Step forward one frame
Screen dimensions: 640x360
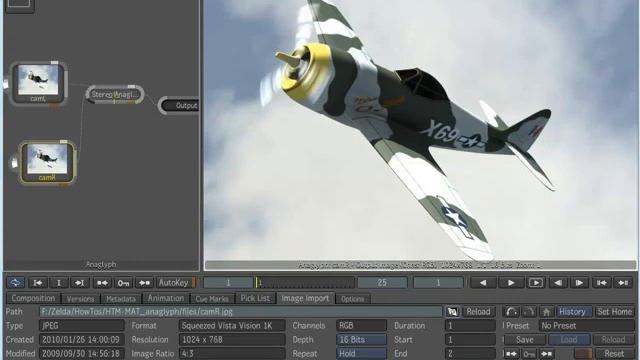click(x=579, y=282)
